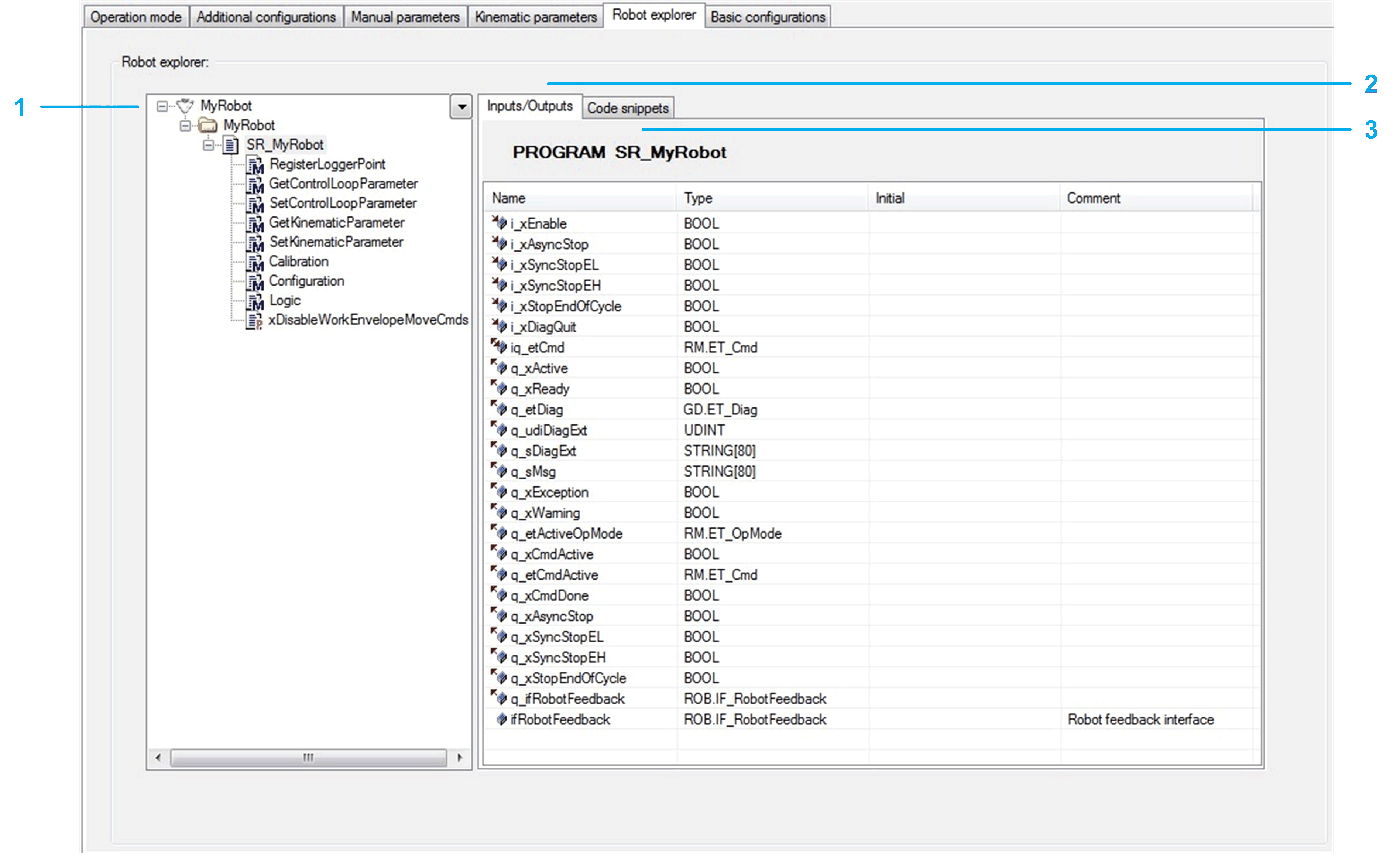This screenshot has width=1400, height=857.
Task: Collapse the MyRobot folder node
Action: click(185, 126)
